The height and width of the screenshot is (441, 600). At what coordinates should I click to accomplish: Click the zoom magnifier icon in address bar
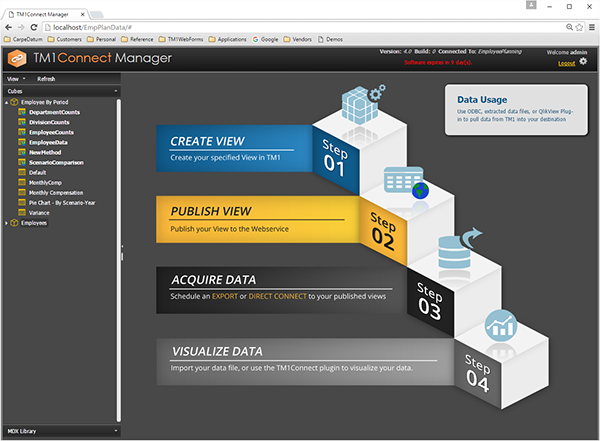(569, 27)
